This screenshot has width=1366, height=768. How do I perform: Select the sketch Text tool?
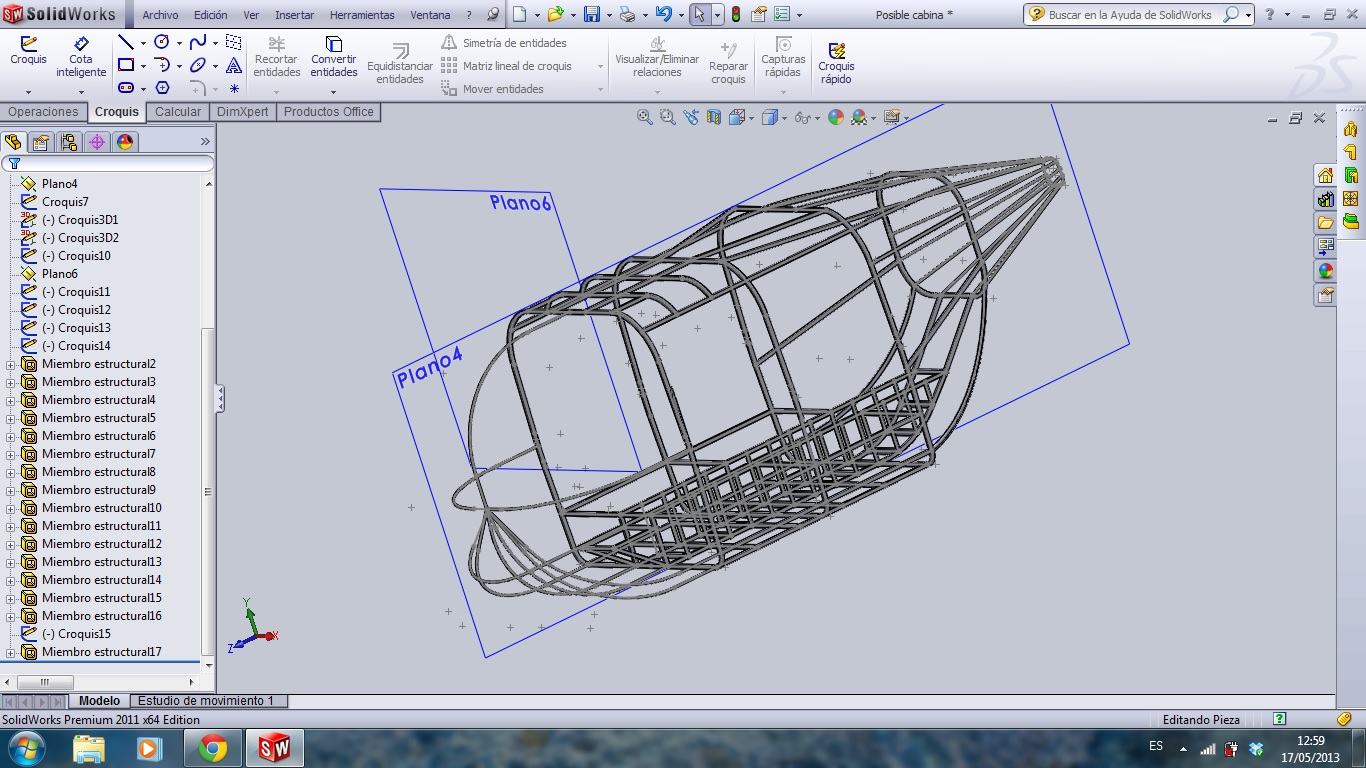(233, 65)
